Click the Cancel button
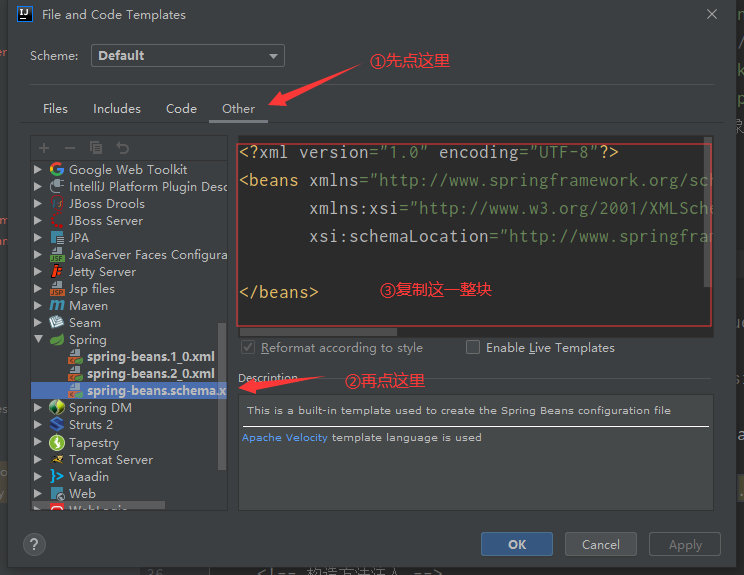The image size is (744, 575). point(601,544)
